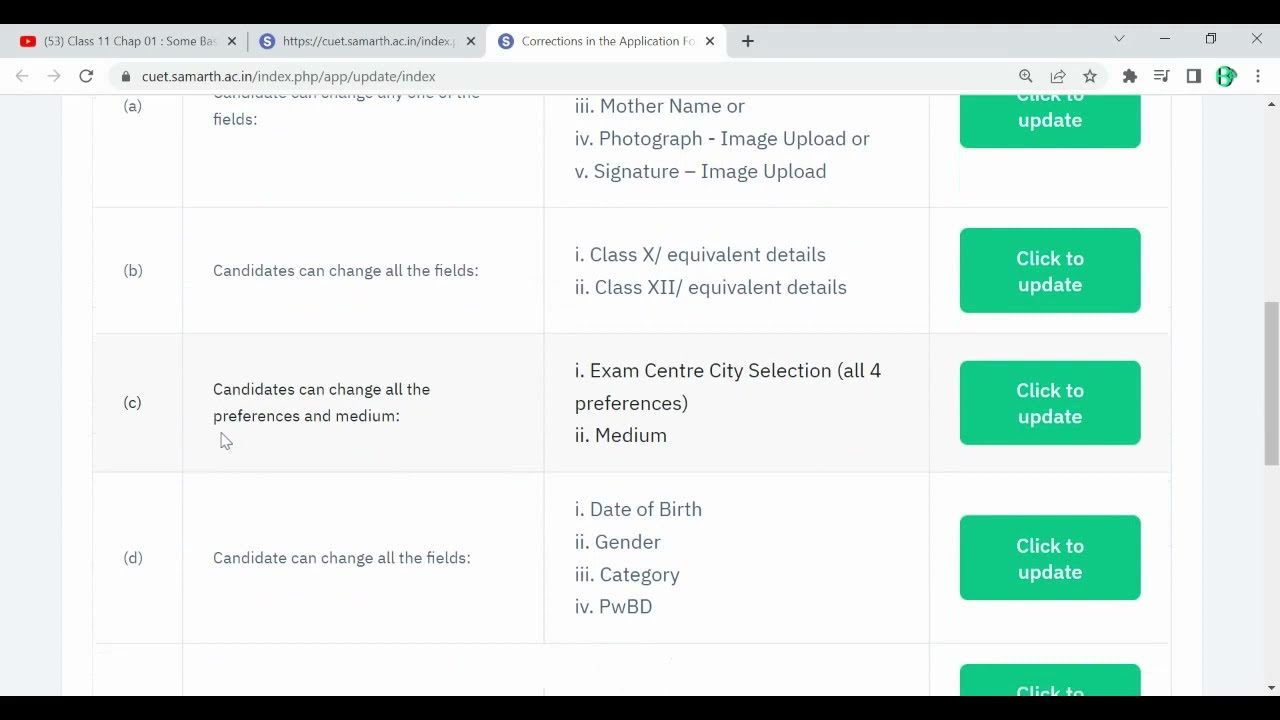
Task: Switch to https://cuet.samarth.ac.in/index tab
Action: 367,41
